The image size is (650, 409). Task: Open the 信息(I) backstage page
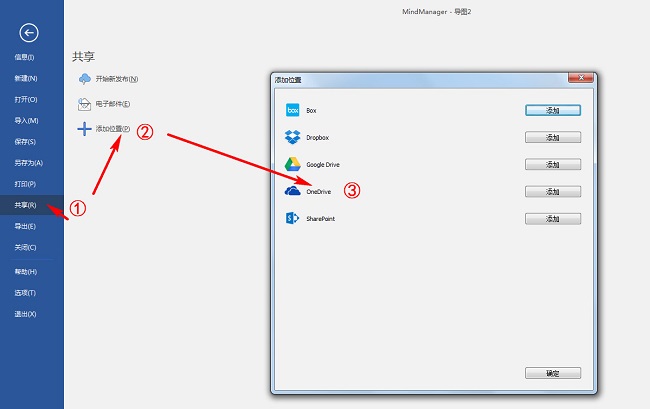(24, 57)
